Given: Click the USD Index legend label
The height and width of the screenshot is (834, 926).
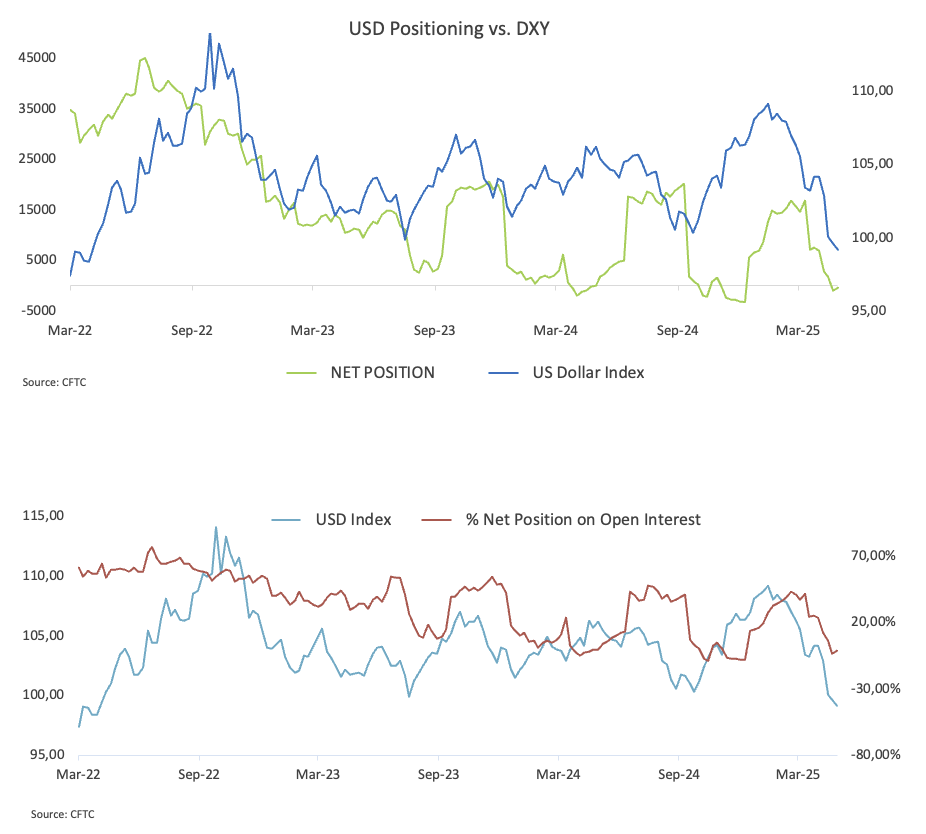Looking at the screenshot, I should click(x=353, y=520).
